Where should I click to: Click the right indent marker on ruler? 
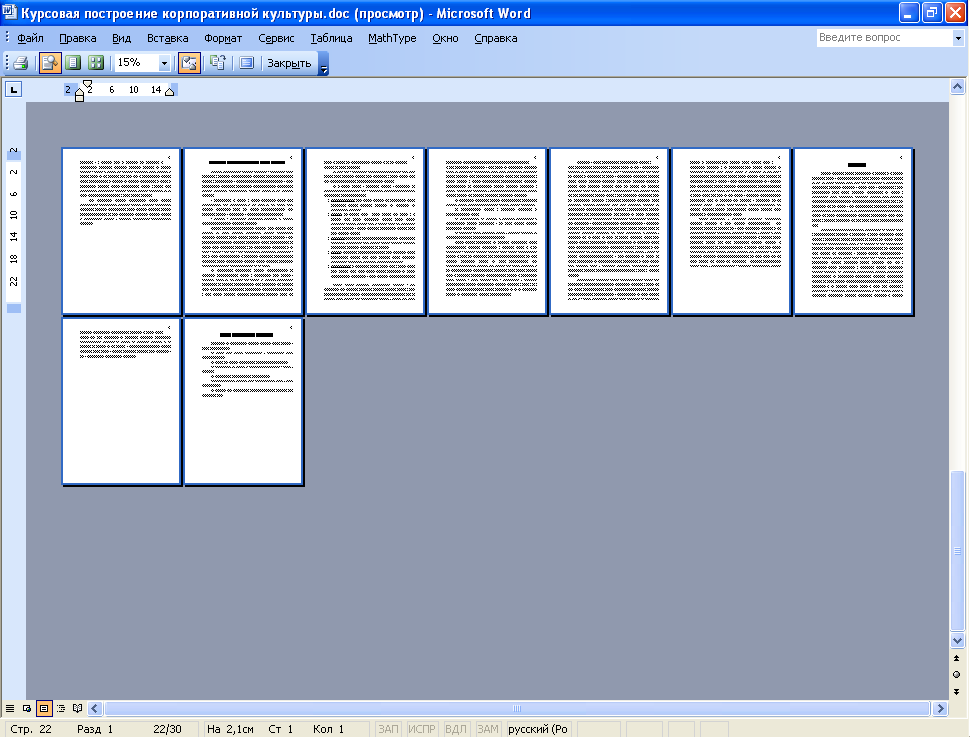point(170,92)
